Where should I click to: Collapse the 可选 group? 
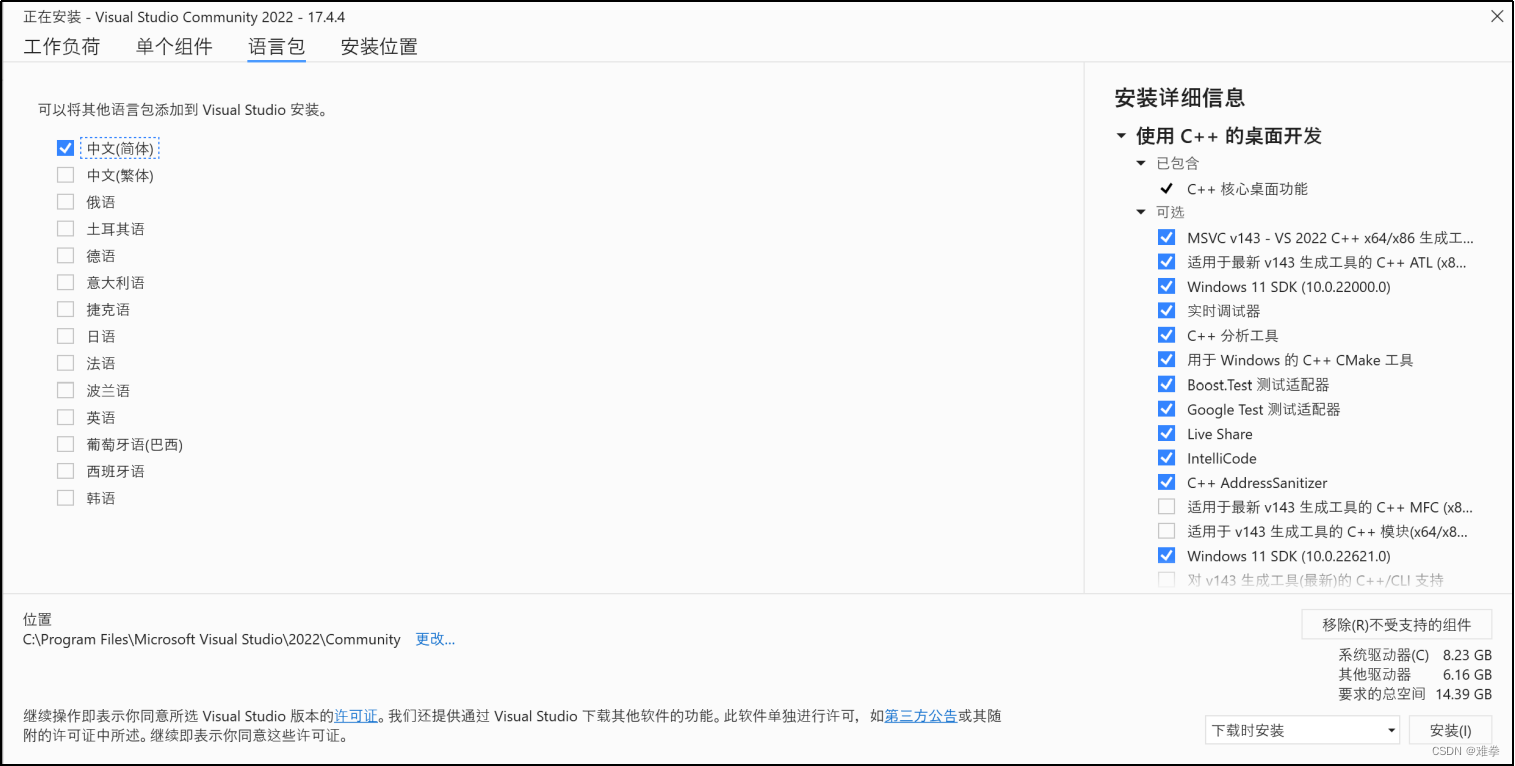1141,212
